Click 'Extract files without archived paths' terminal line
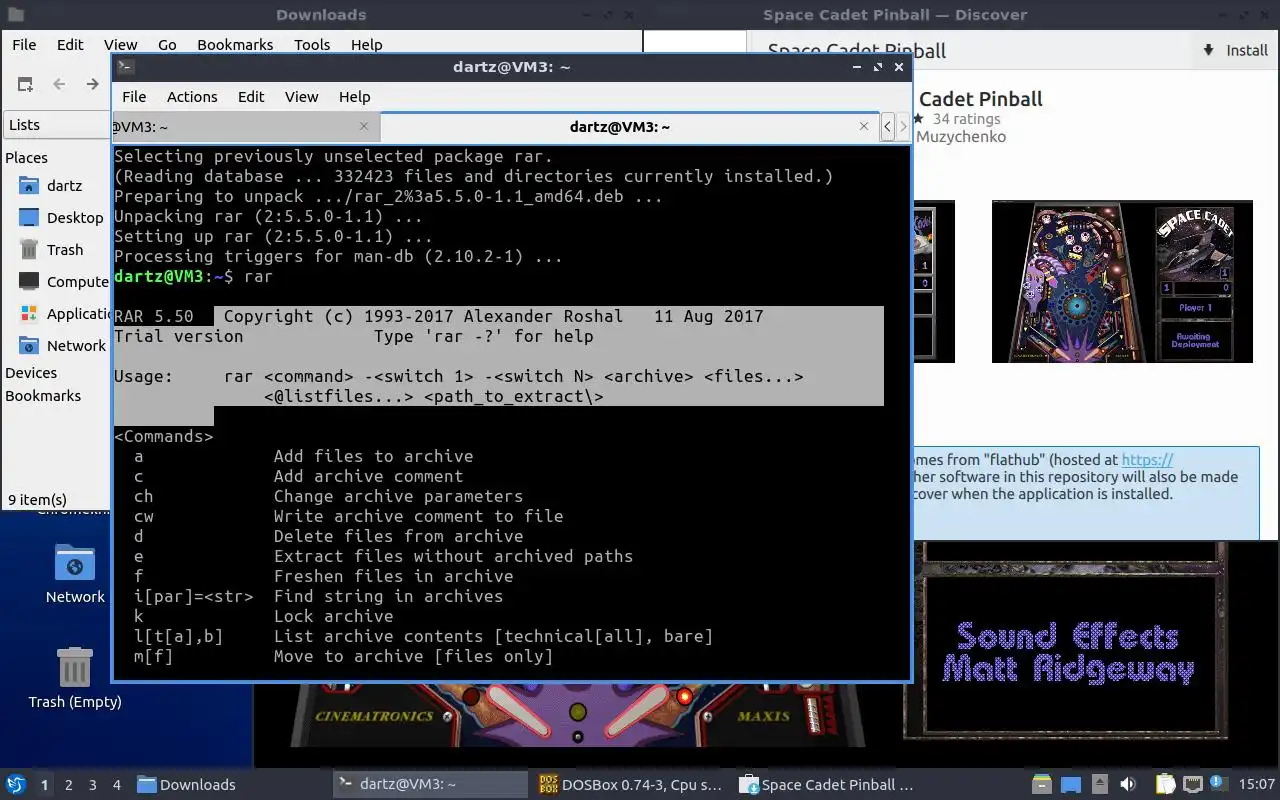Image resolution: width=1280 pixels, height=800 pixels. point(453,556)
